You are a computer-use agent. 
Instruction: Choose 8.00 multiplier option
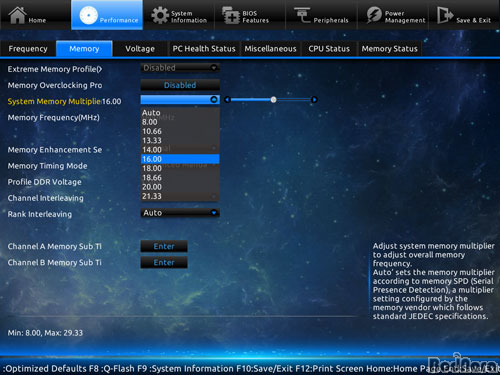coord(180,122)
